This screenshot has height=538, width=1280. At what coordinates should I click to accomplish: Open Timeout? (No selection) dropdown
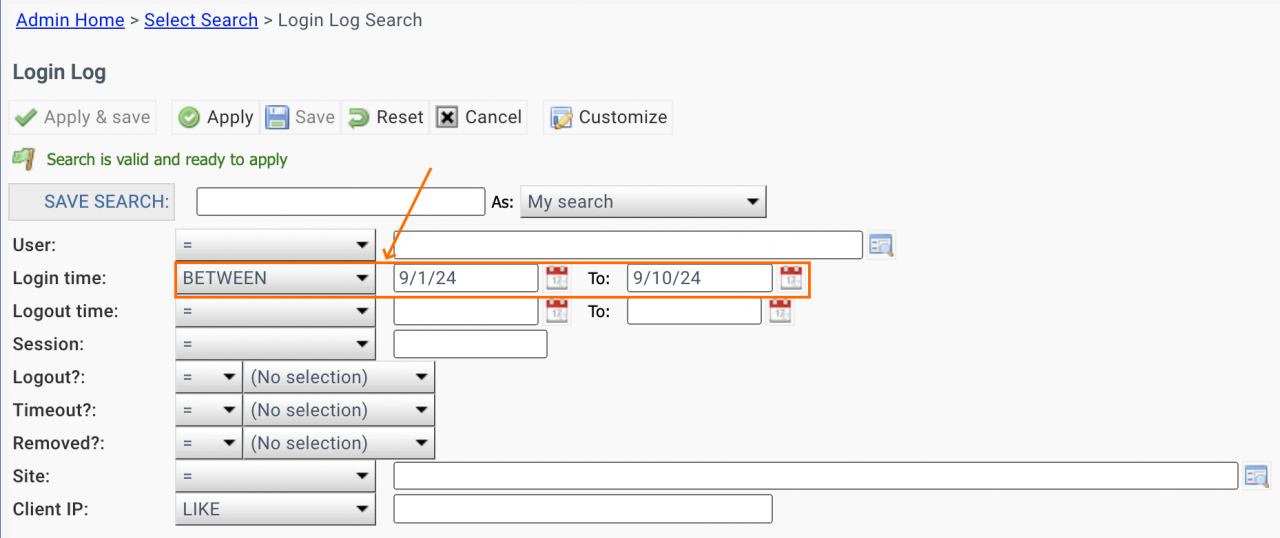tap(339, 410)
